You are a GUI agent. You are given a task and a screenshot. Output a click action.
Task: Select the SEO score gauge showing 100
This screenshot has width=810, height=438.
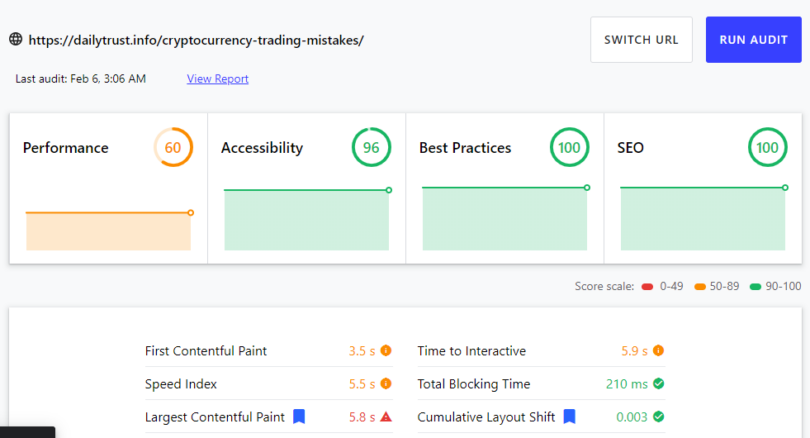click(767, 147)
